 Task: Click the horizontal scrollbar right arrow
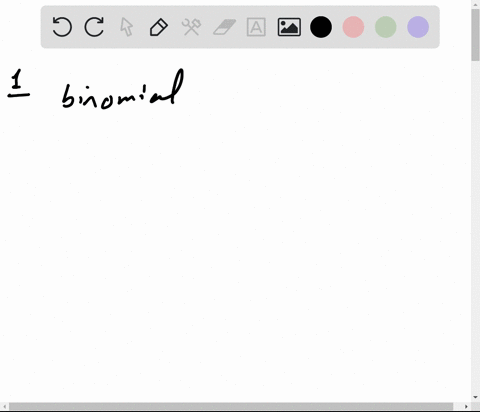[x=466, y=406]
